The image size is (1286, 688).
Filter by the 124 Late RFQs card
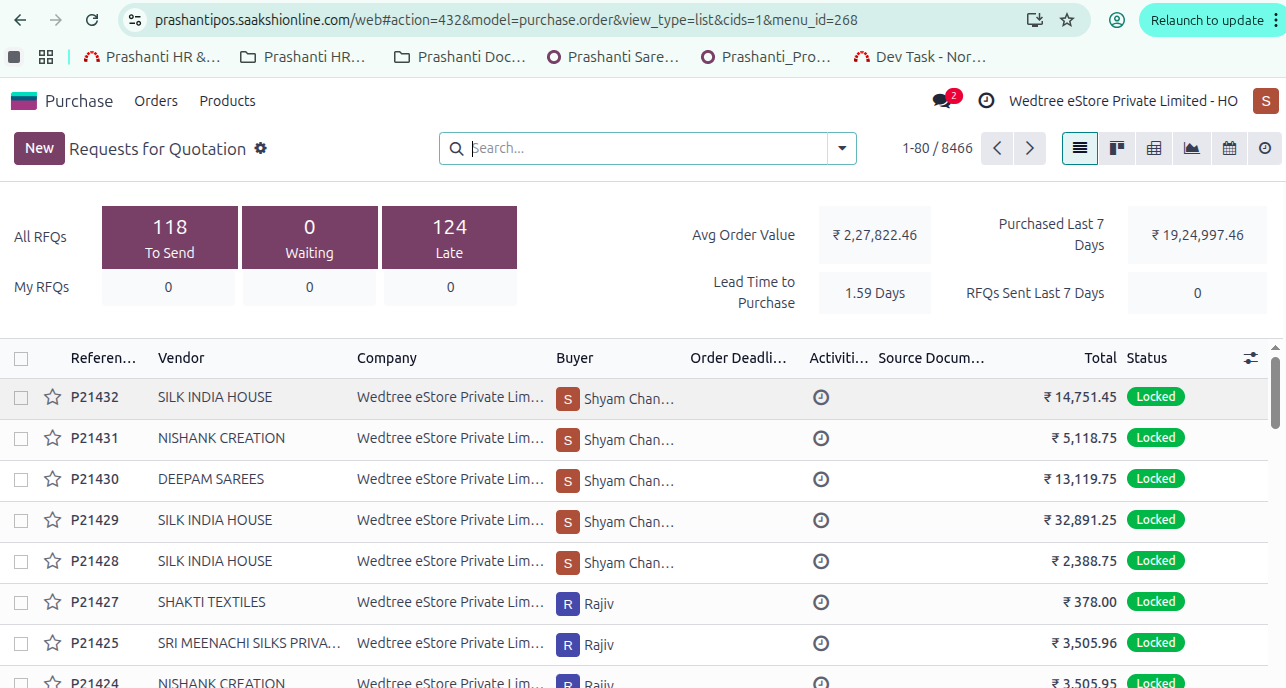(449, 237)
